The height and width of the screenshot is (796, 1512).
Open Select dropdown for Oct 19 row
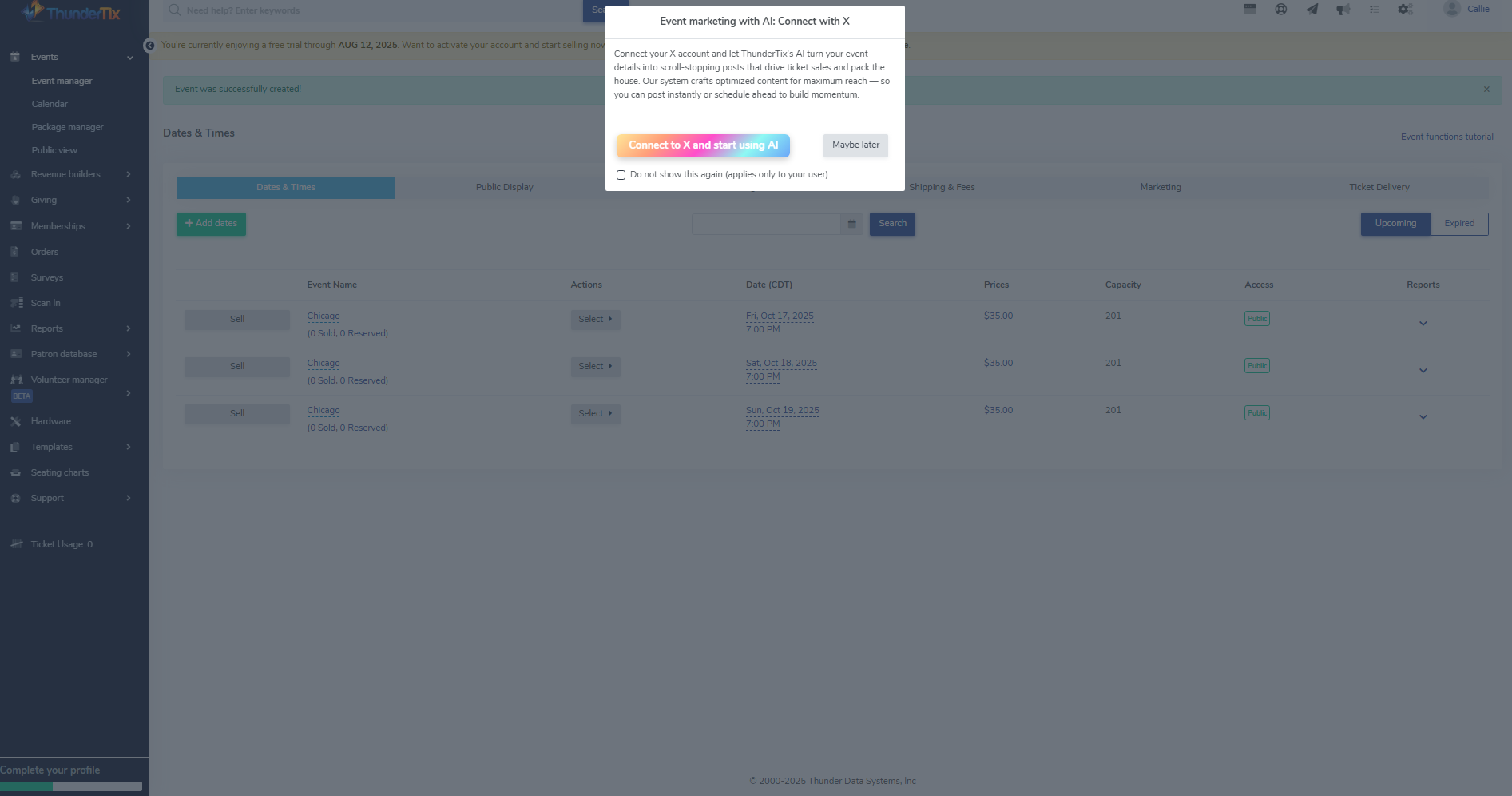click(595, 414)
